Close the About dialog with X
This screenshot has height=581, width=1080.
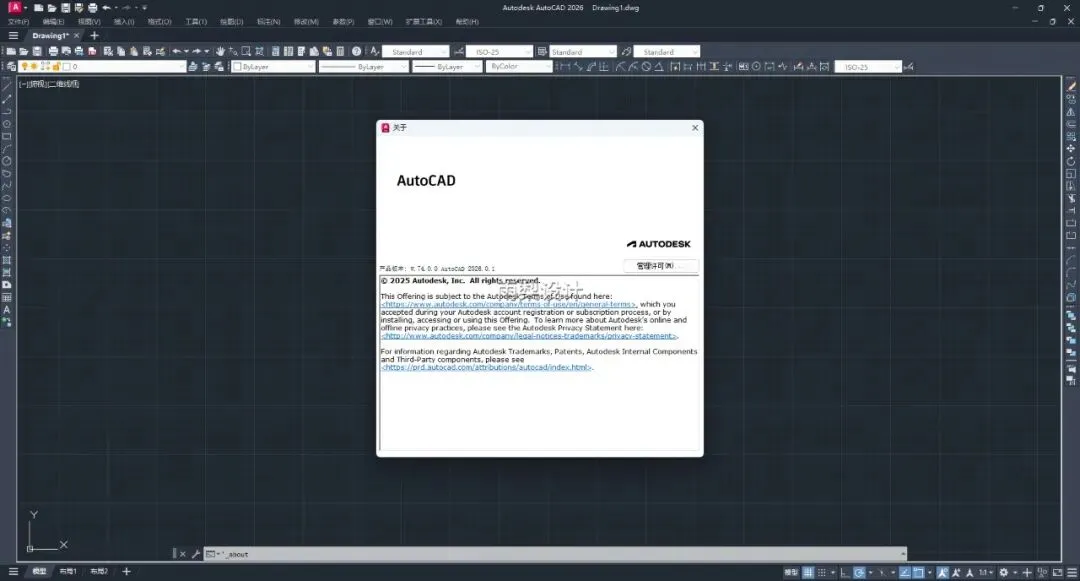pos(695,127)
